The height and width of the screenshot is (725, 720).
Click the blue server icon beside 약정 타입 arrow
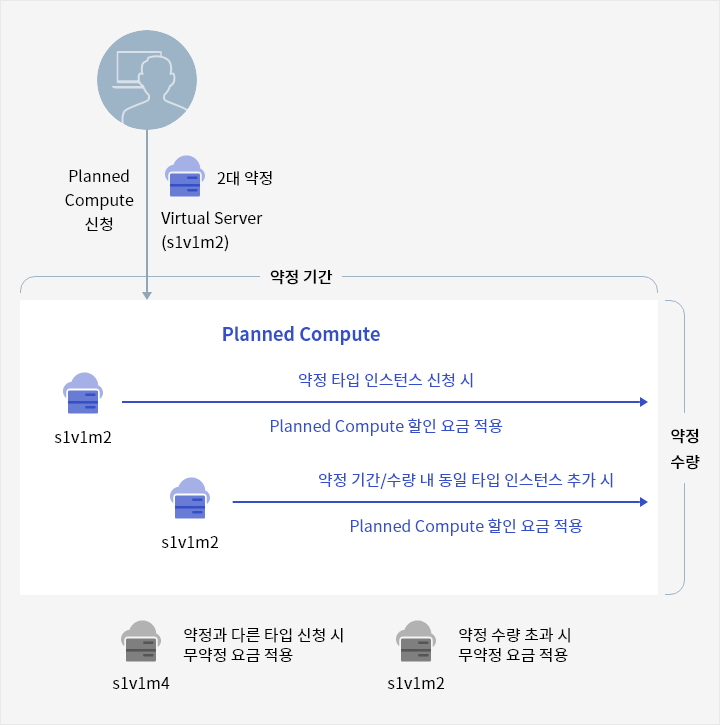coord(83,395)
